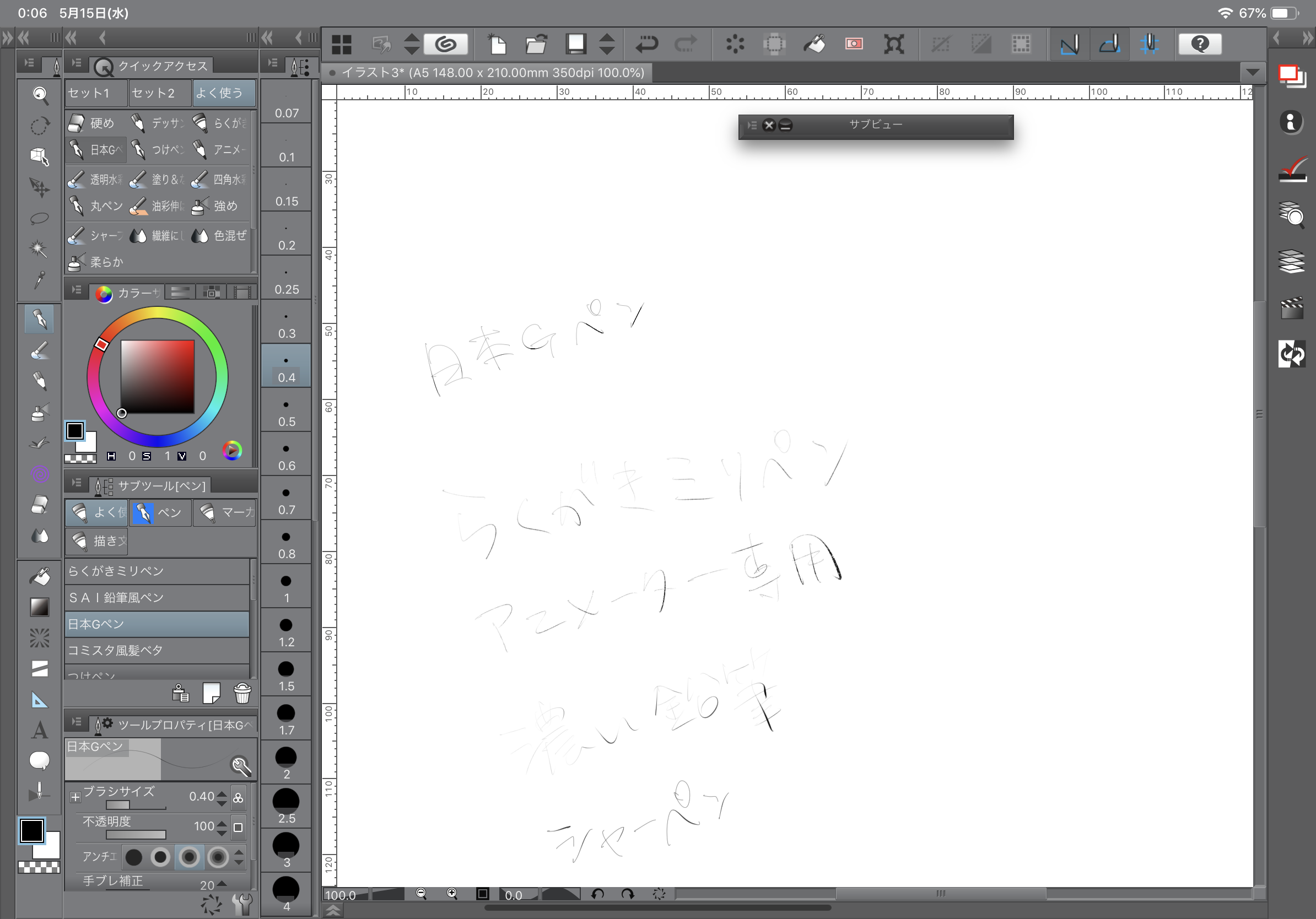Select the Text tool (A icon)
1316x919 pixels.
(x=39, y=730)
